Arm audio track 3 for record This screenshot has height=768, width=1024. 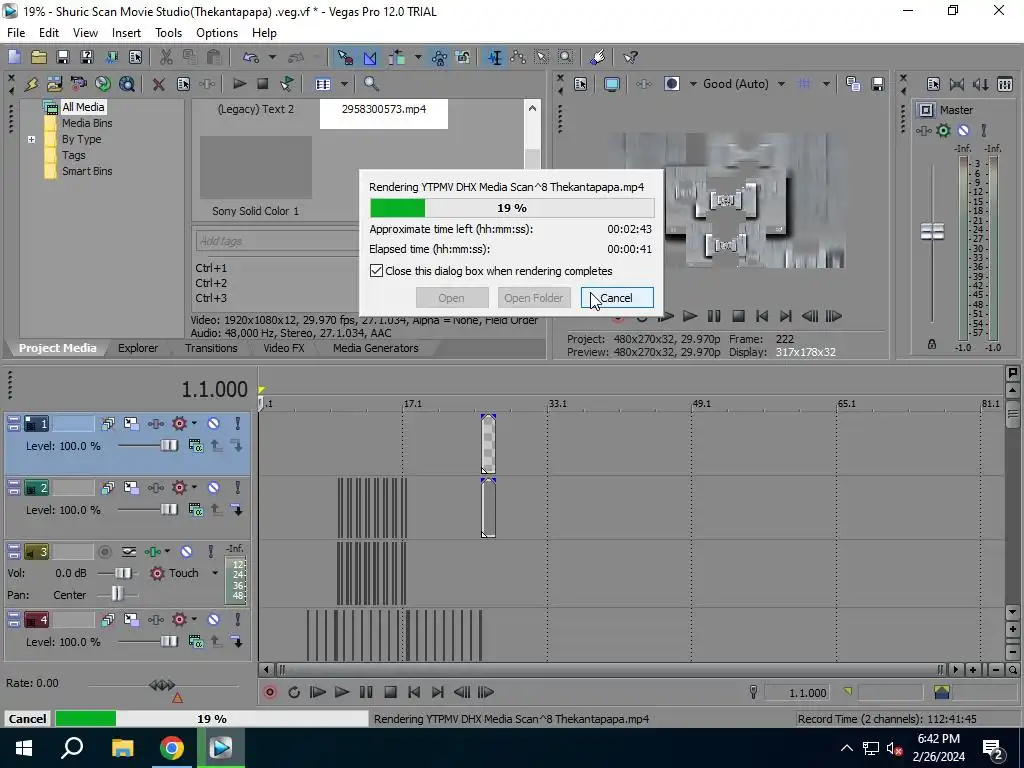[104, 552]
